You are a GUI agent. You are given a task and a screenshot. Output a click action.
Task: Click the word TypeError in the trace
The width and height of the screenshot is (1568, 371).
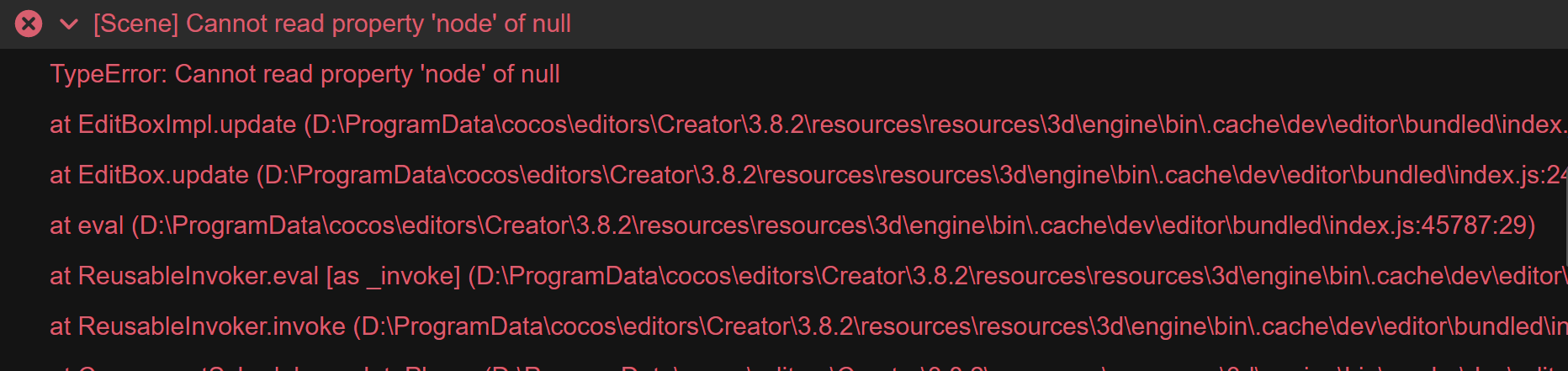click(108, 74)
